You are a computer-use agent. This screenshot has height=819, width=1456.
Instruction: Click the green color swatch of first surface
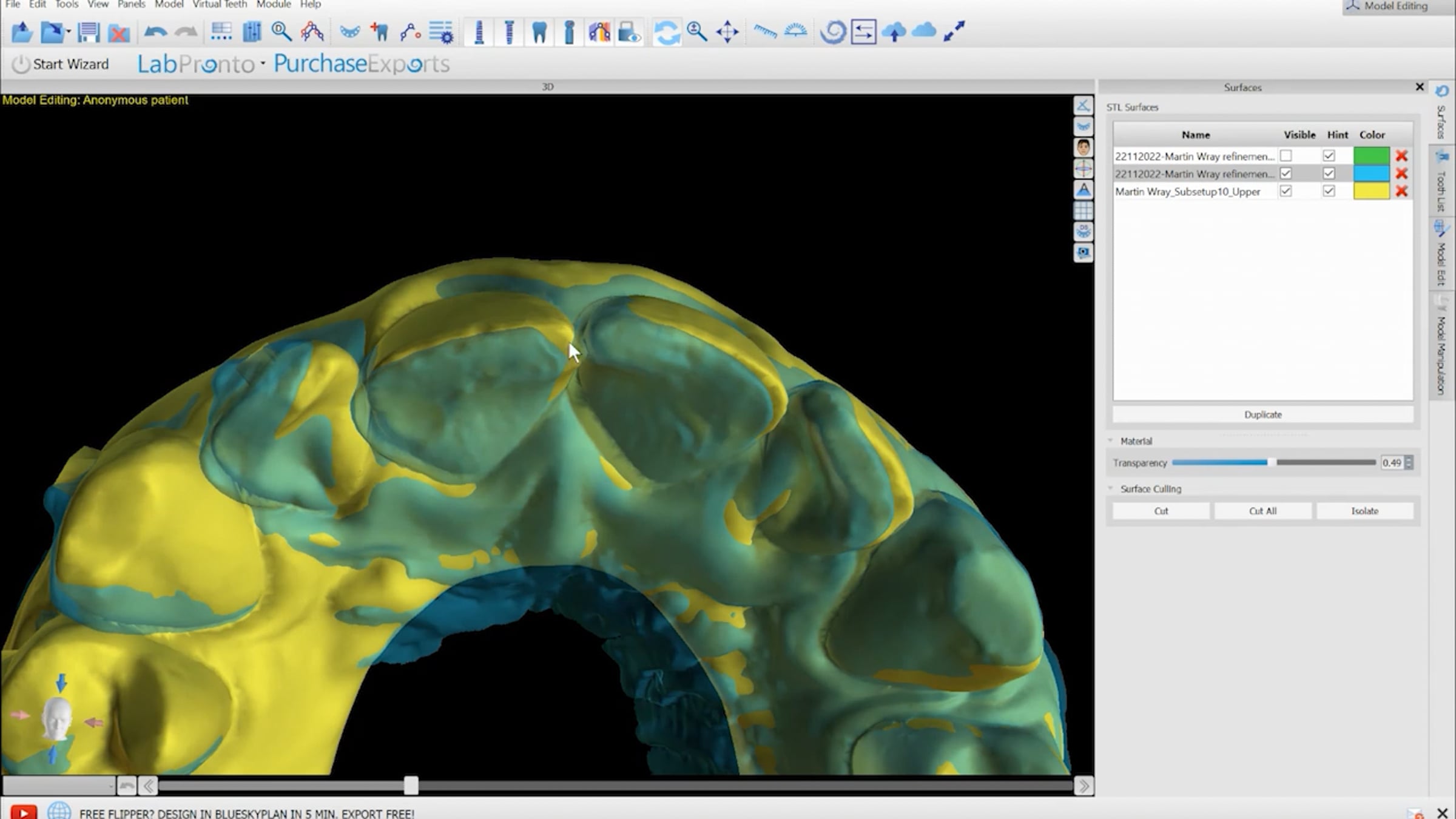coord(1372,156)
